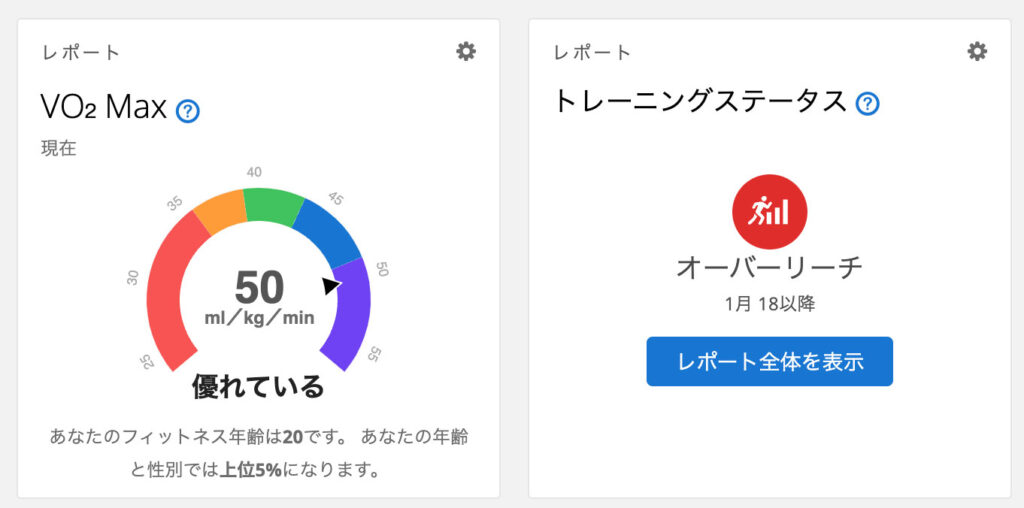
Task: Click the 優れている rating label
Action: coord(259,386)
